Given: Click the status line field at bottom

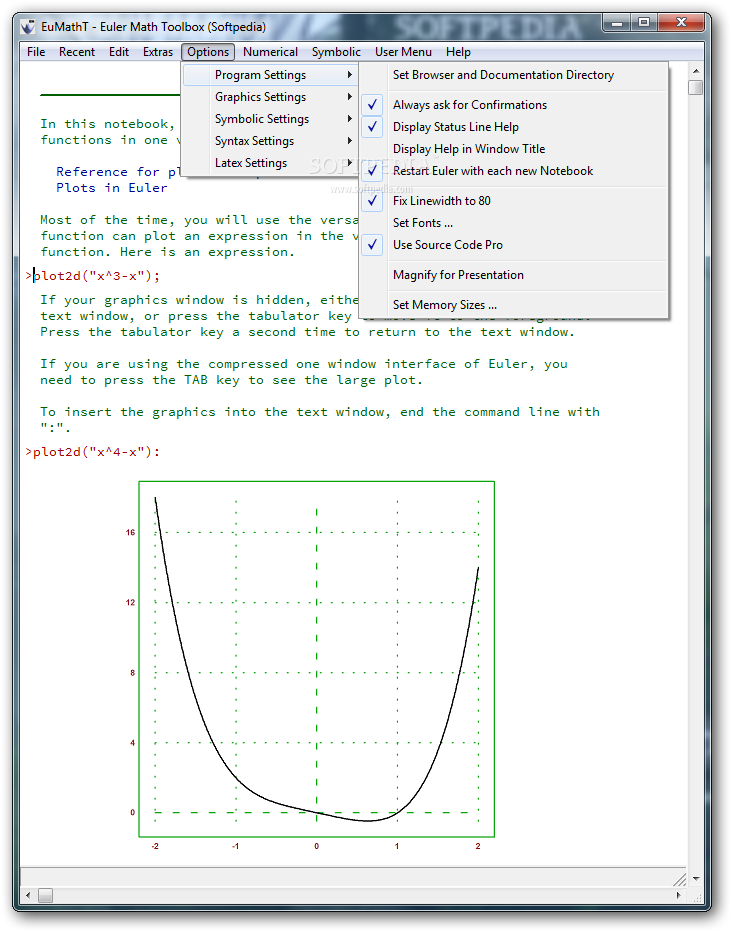Looking at the screenshot, I should 353,877.
